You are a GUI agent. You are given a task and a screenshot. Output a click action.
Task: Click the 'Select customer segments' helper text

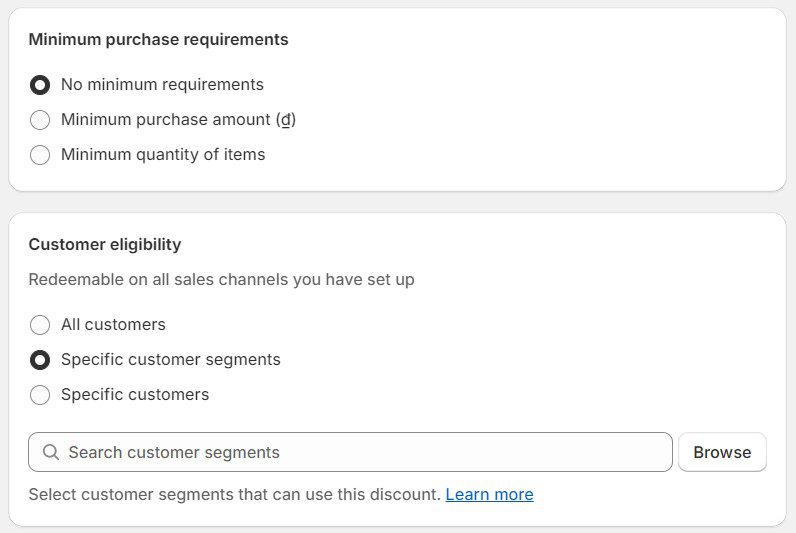(234, 494)
